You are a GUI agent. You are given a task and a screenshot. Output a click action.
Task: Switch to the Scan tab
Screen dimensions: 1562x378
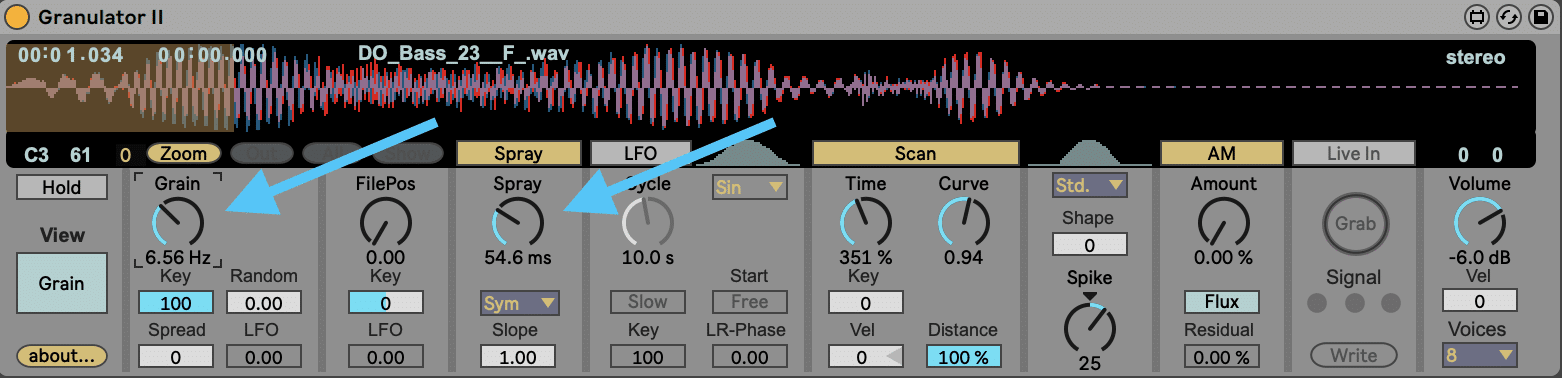click(915, 153)
